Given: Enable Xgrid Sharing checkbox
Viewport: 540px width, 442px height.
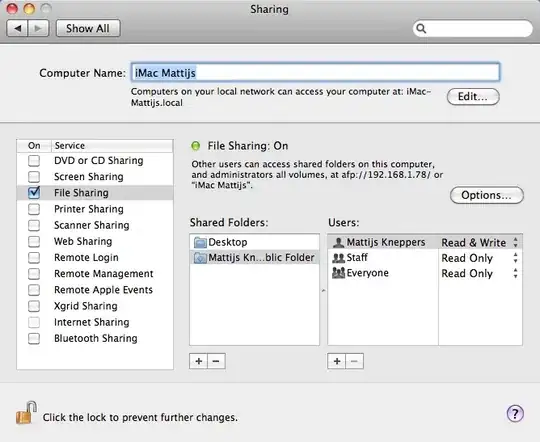Looking at the screenshot, I should (34, 306).
